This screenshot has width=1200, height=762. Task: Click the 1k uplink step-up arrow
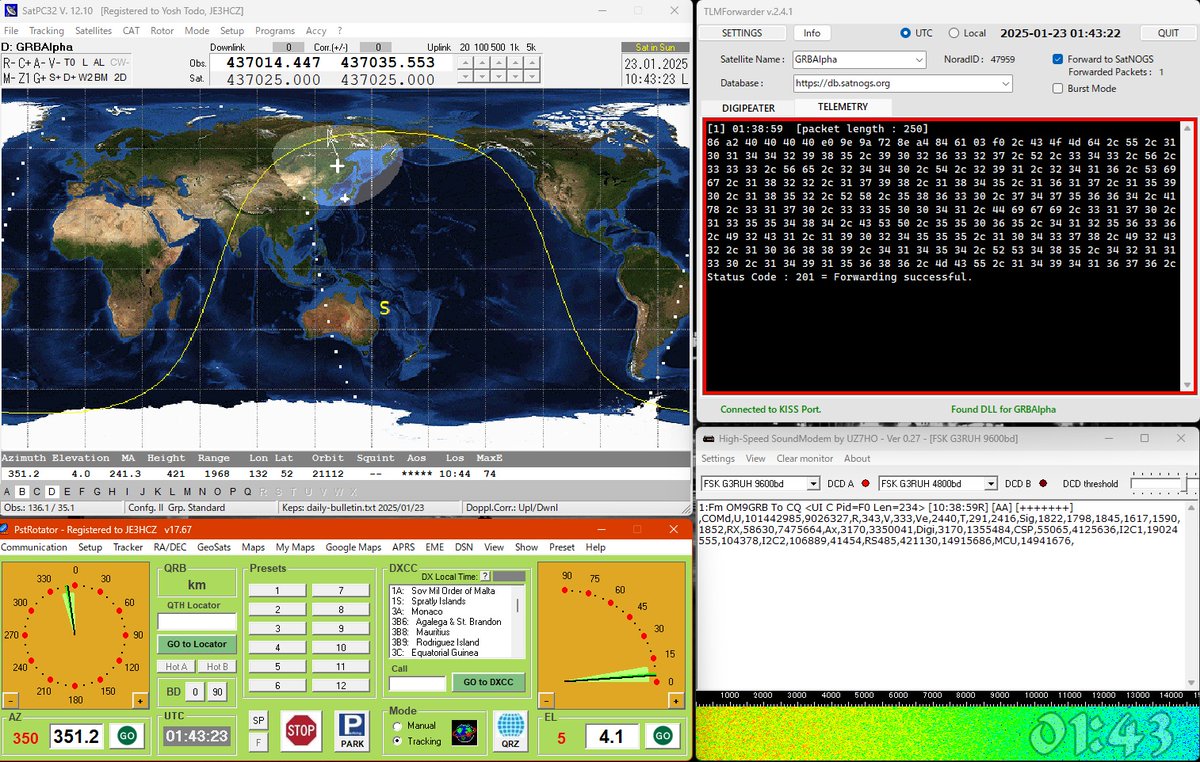515,61
